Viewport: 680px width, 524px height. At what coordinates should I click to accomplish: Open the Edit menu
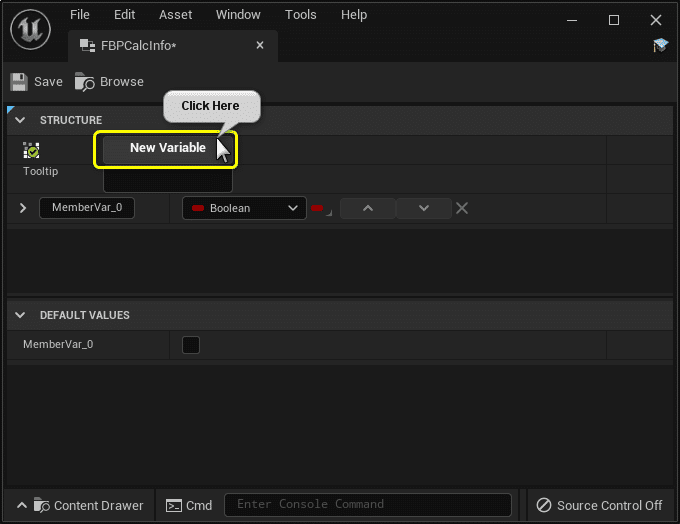pyautogui.click(x=124, y=15)
